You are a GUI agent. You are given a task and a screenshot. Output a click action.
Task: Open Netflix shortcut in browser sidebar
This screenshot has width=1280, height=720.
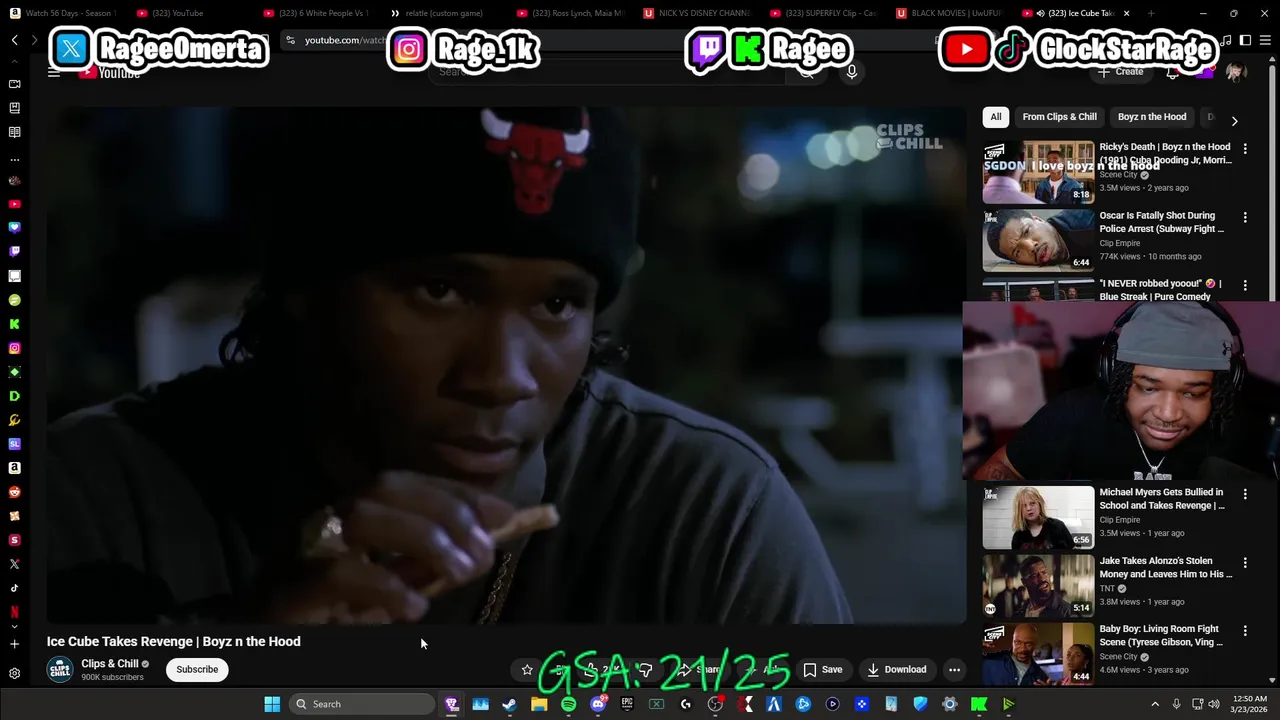(14, 612)
